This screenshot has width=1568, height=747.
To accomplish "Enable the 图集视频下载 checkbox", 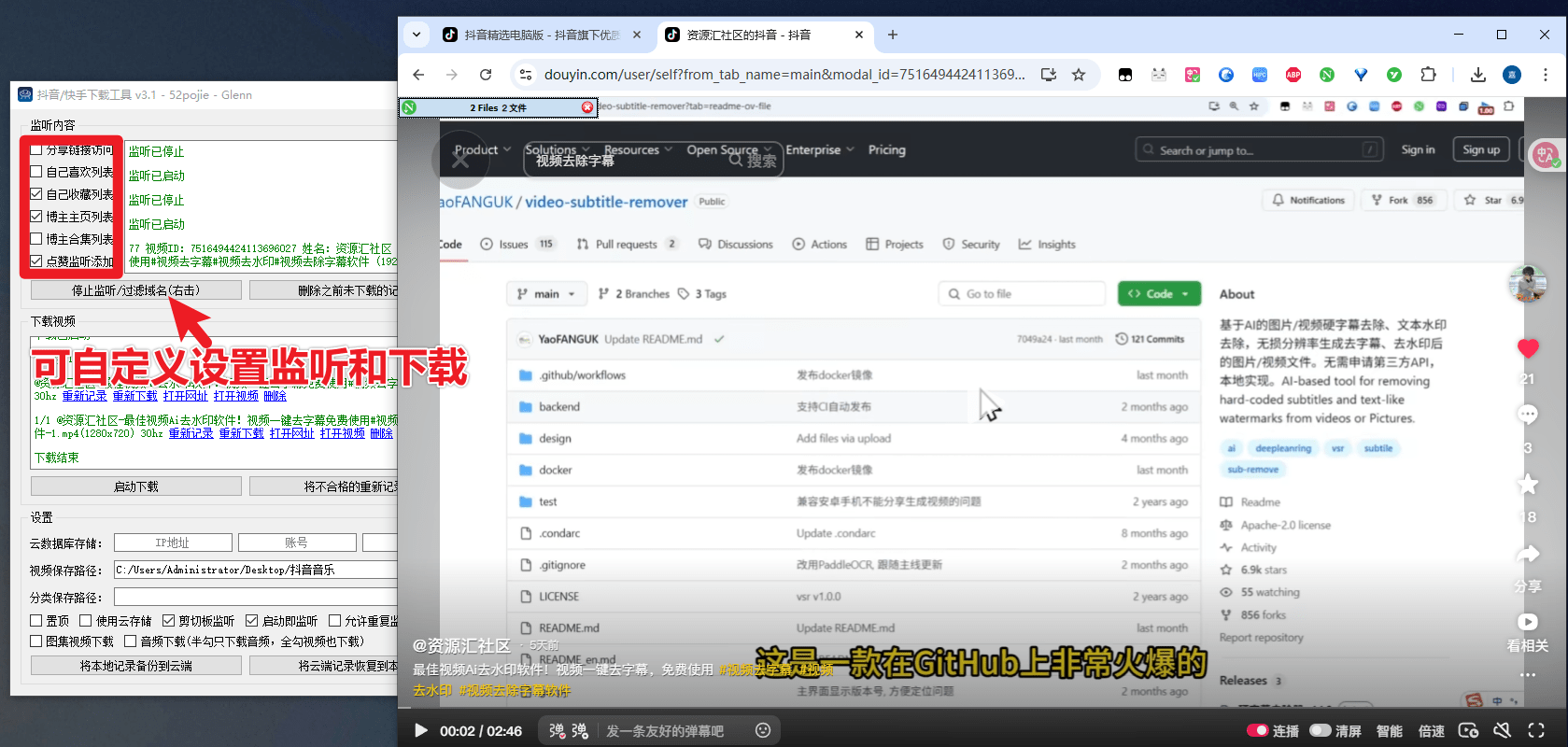I will 36,641.
